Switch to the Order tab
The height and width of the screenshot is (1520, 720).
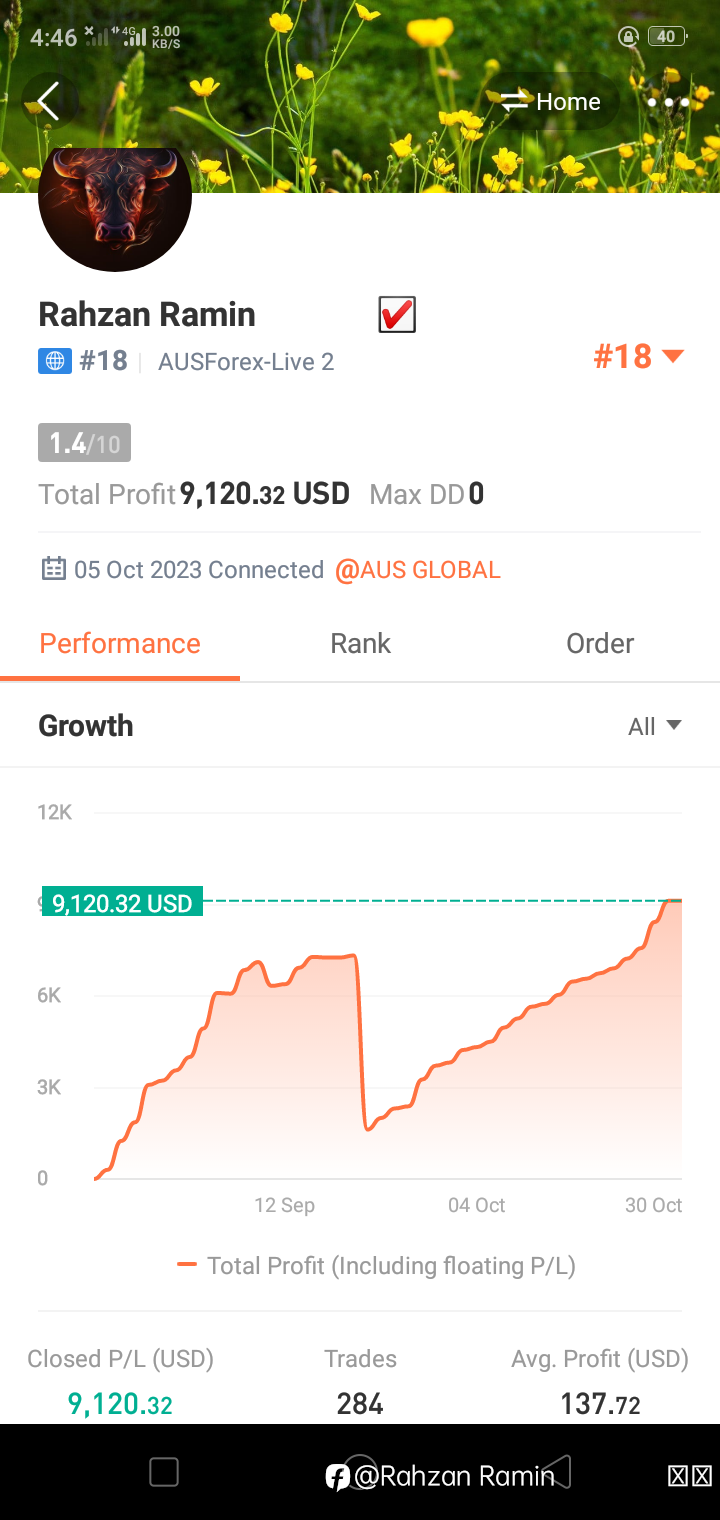coord(600,643)
